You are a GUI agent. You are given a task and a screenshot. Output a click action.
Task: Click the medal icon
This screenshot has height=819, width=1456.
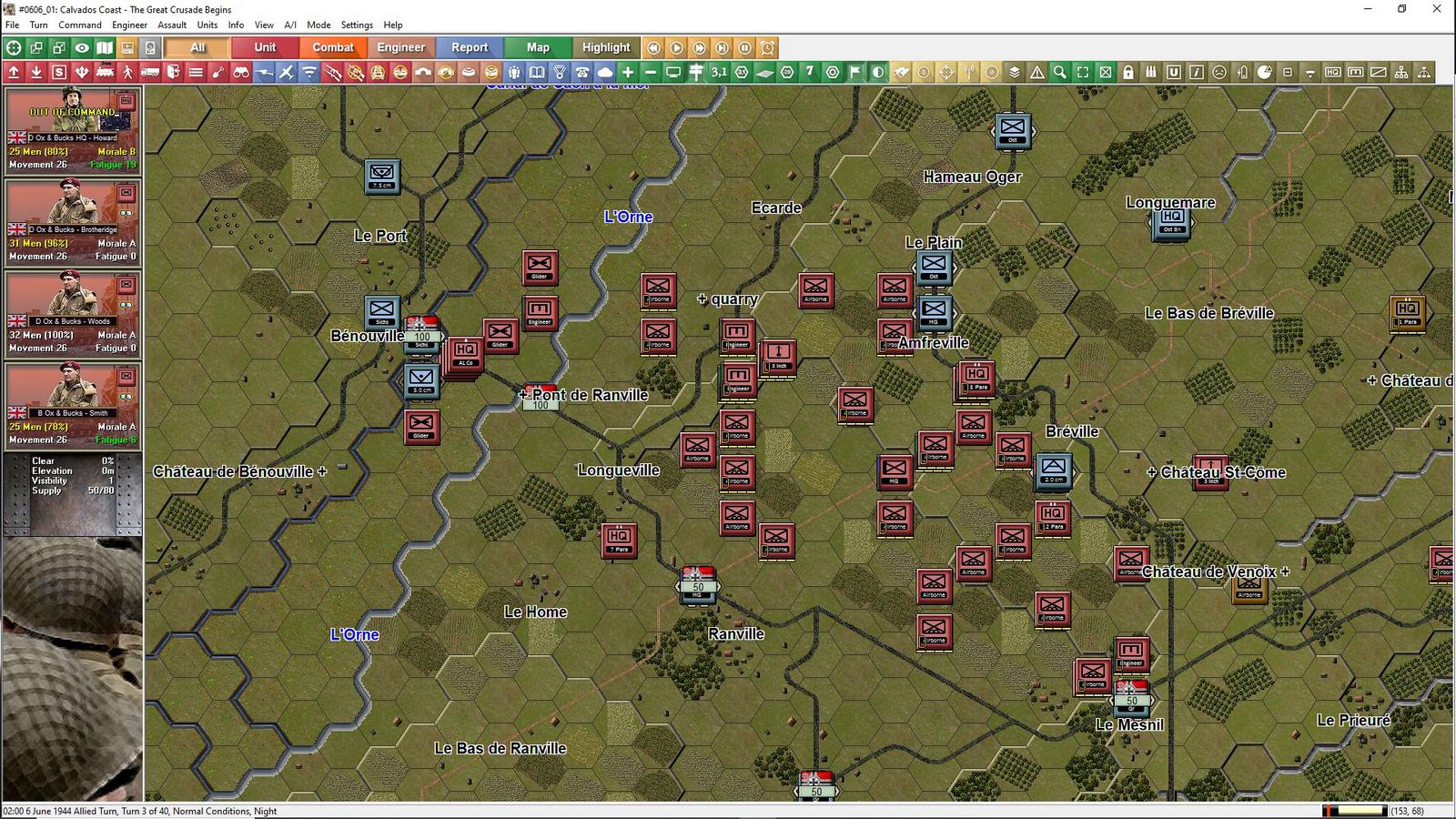(560, 72)
